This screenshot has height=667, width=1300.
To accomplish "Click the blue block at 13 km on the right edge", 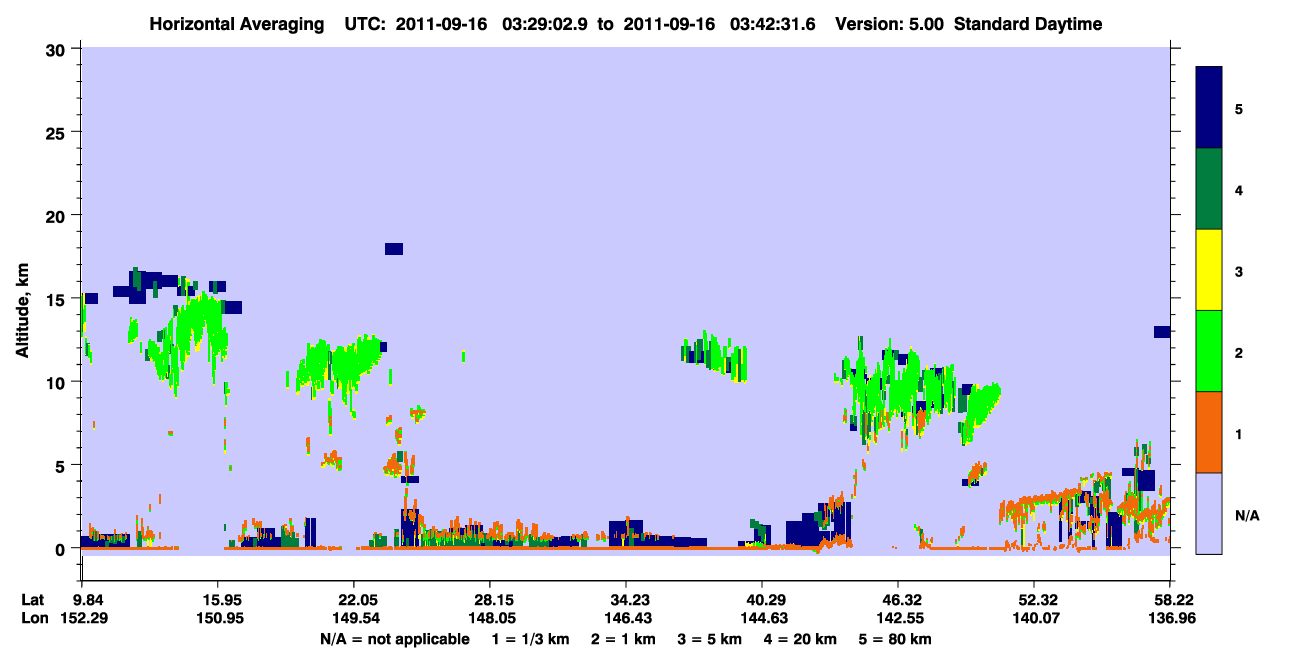I will [1162, 332].
